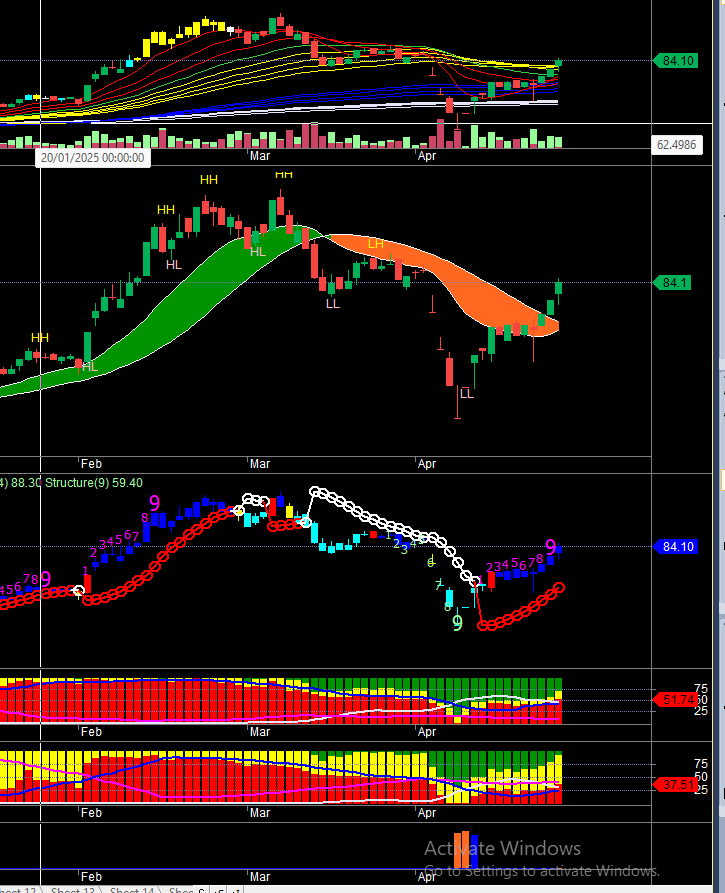This screenshot has height=893, width=725.
Task: Click the Apr label on the bottom-most pane axis
Action: 427,877
